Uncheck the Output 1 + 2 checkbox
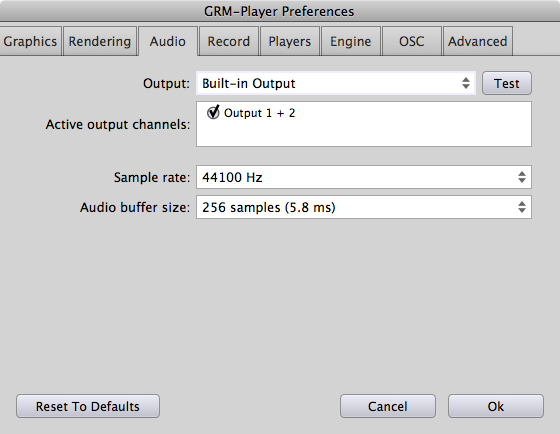Viewport: 560px width, 434px height. point(213,113)
